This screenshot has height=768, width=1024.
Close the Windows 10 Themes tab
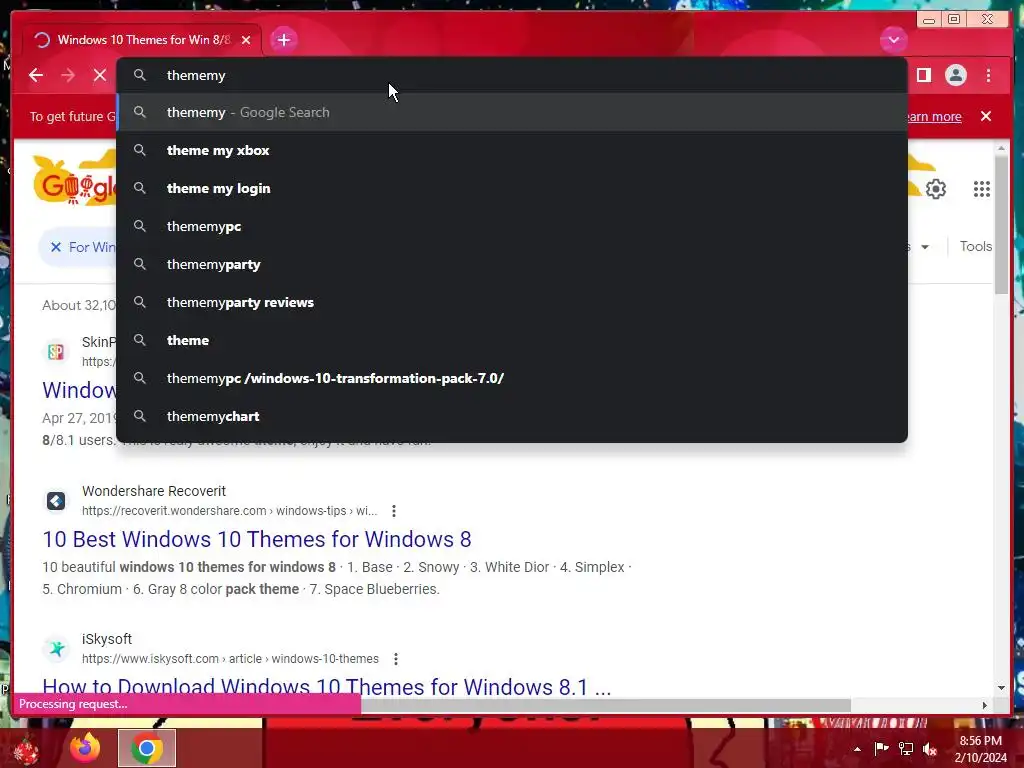pos(246,40)
